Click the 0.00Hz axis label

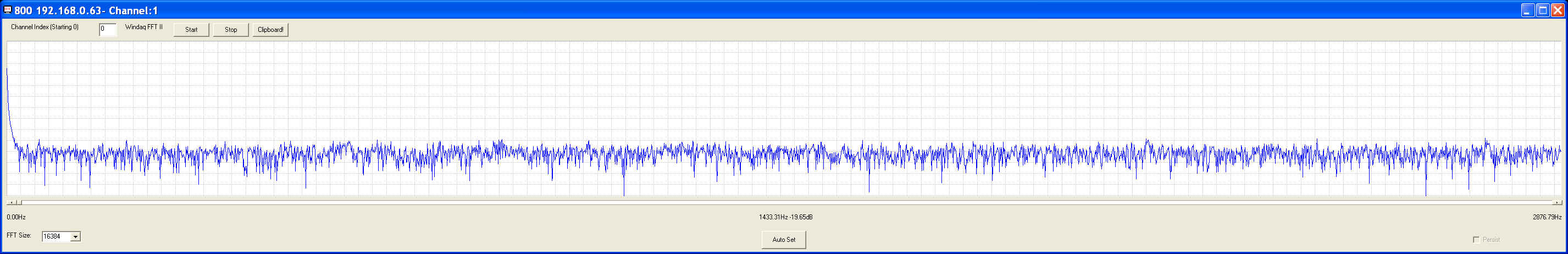click(x=16, y=218)
